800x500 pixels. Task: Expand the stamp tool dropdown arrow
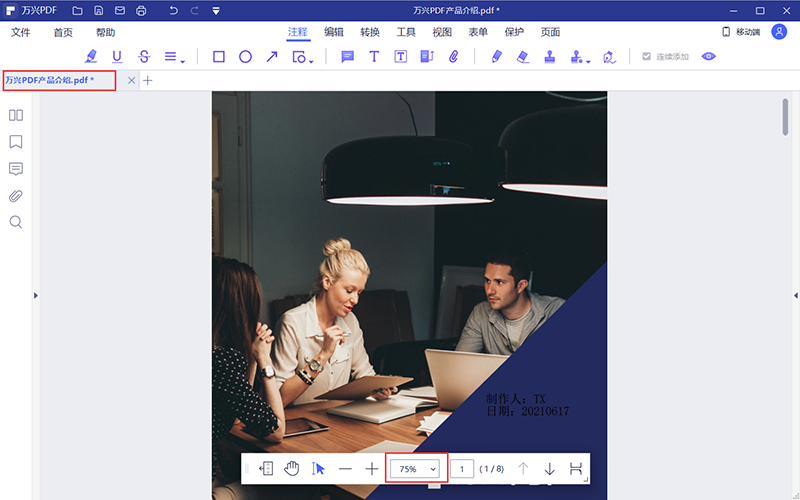pos(588,61)
